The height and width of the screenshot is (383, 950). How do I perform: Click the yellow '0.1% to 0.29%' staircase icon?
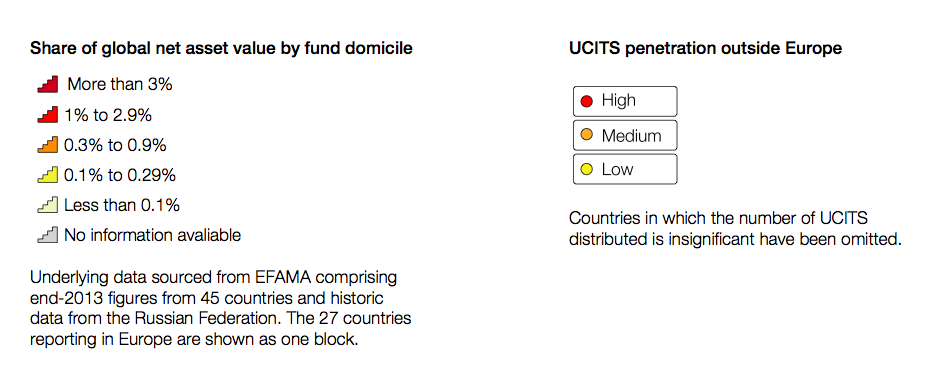48,175
